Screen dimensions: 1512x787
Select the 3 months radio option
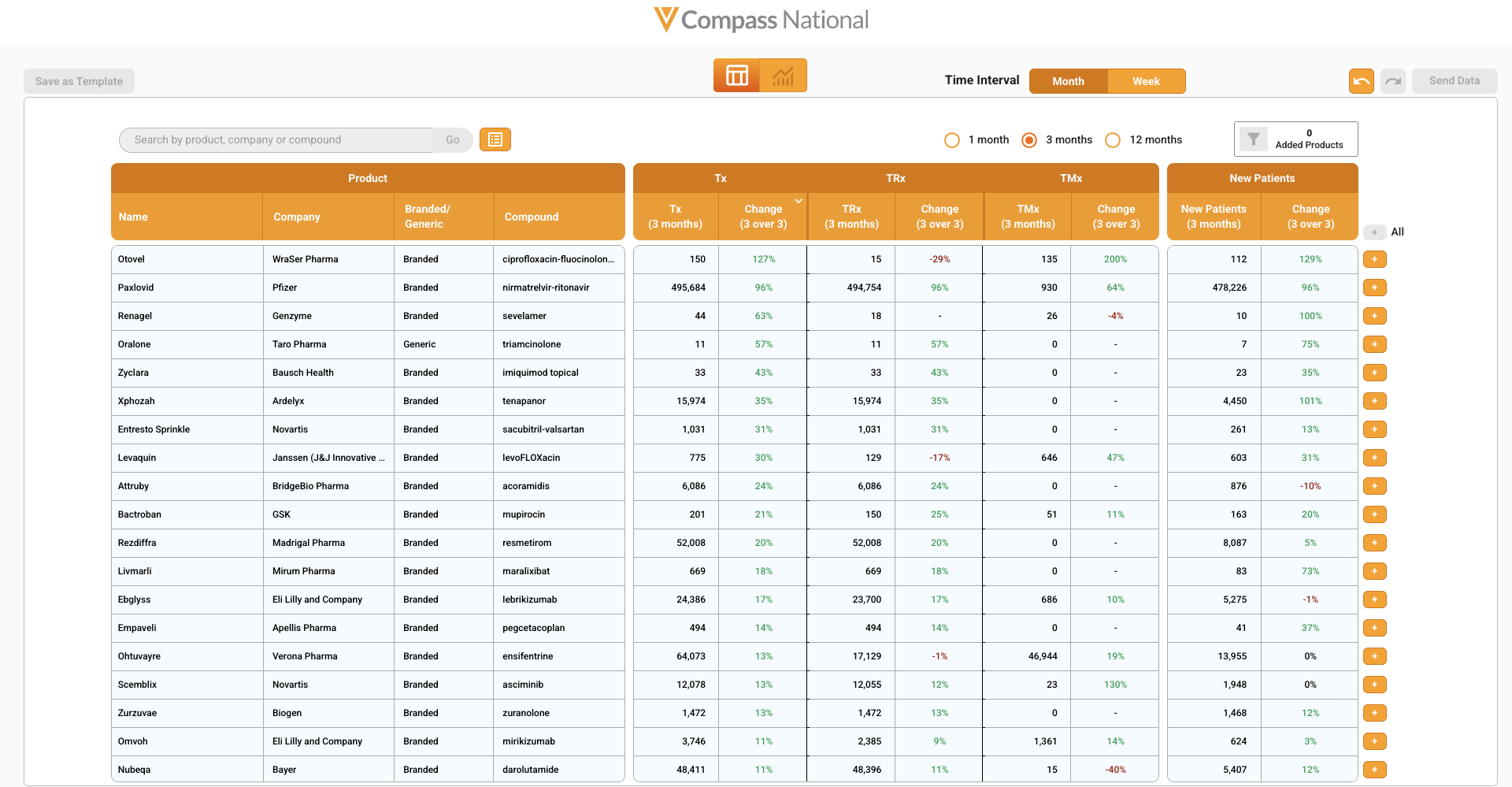pyautogui.click(x=1029, y=140)
